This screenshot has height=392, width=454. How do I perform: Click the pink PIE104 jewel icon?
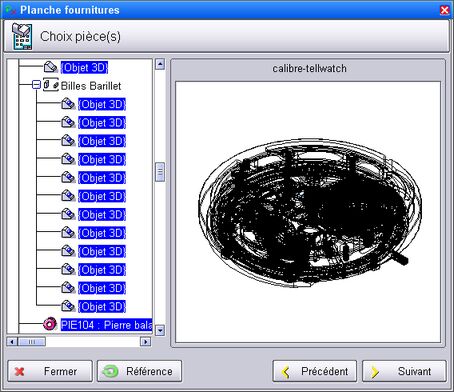(x=50, y=324)
